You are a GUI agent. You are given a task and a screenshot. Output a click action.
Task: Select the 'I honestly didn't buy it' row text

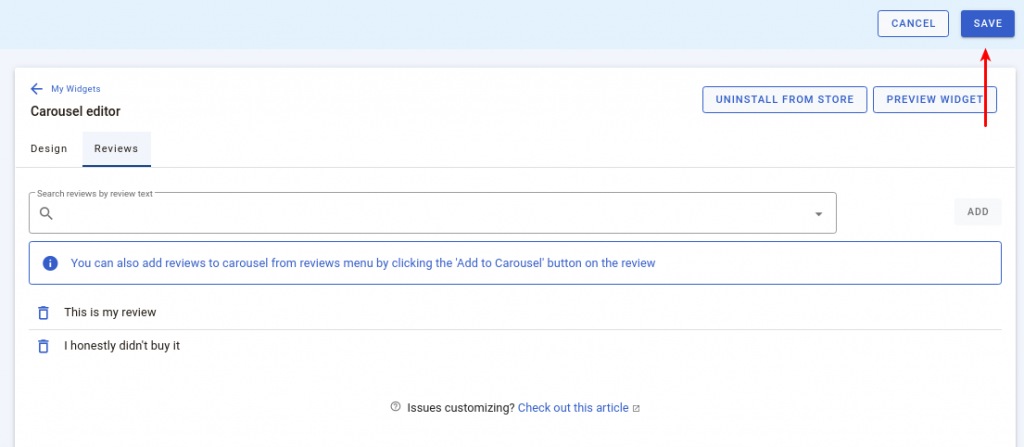[121, 346]
